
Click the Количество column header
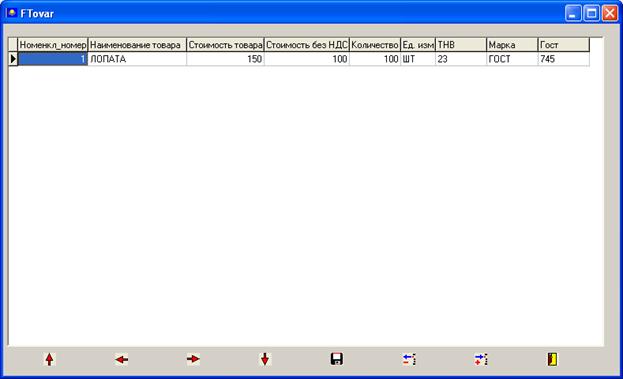coord(375,45)
